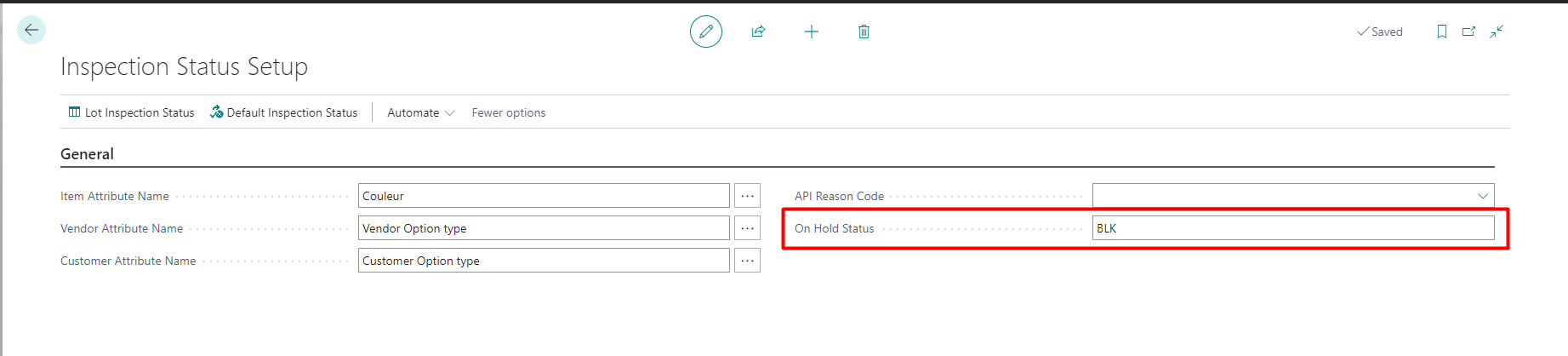This screenshot has height=356, width=1568.
Task: Click Fewer options
Action: coord(509,112)
